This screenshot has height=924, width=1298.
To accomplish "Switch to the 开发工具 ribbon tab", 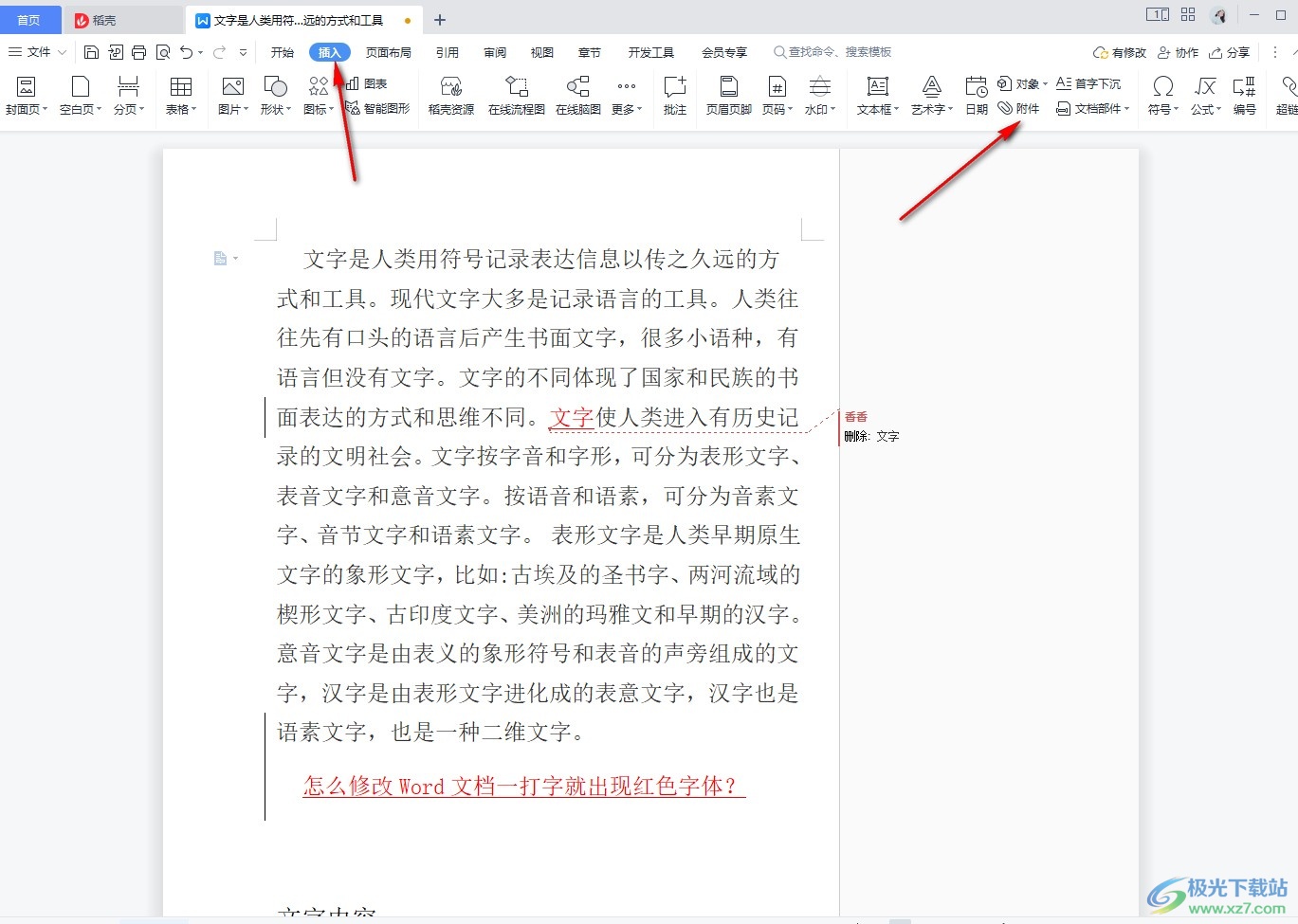I will pyautogui.click(x=651, y=52).
